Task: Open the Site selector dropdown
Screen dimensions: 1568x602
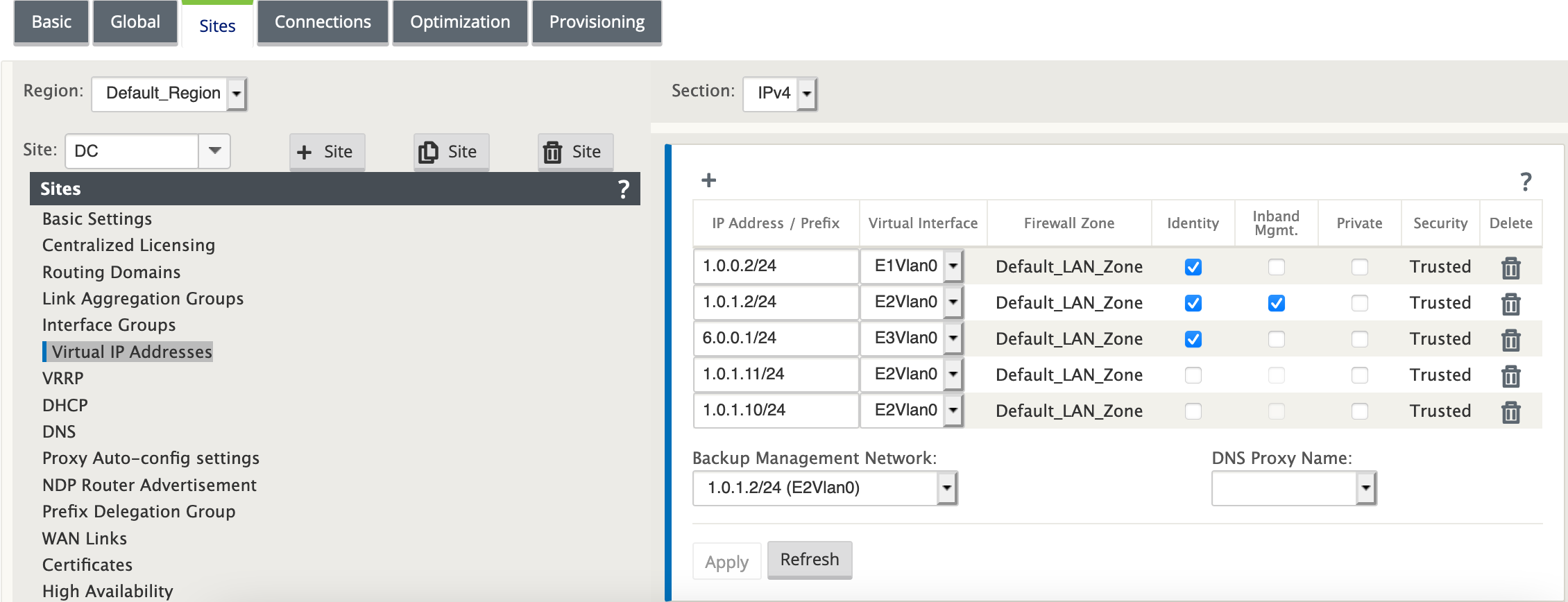Action: tap(214, 150)
